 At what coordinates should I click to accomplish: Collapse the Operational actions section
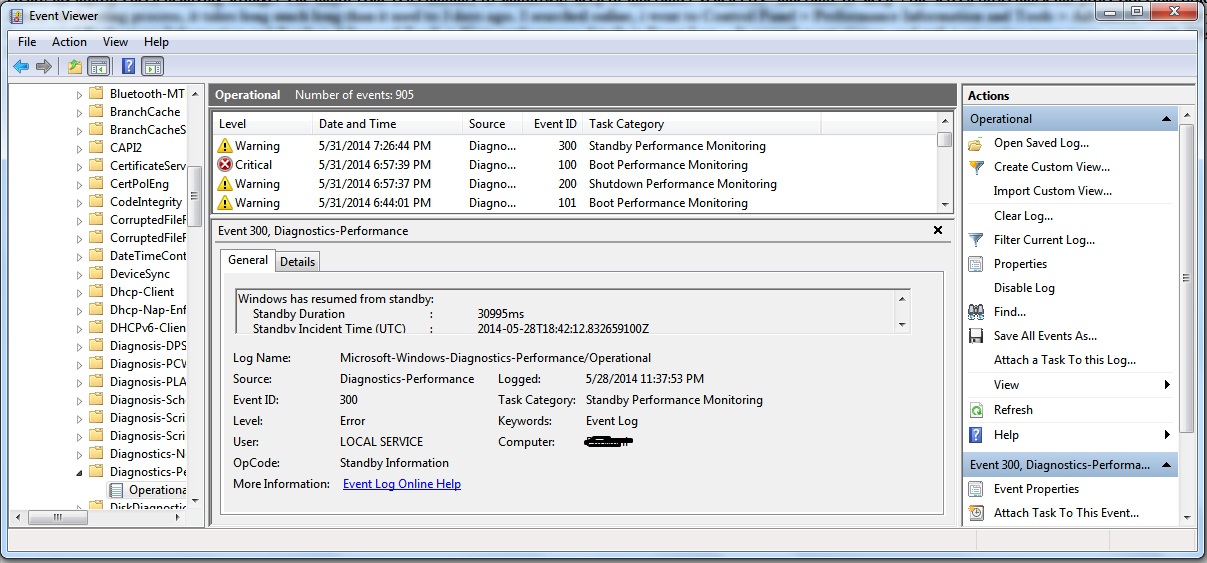coord(1166,119)
